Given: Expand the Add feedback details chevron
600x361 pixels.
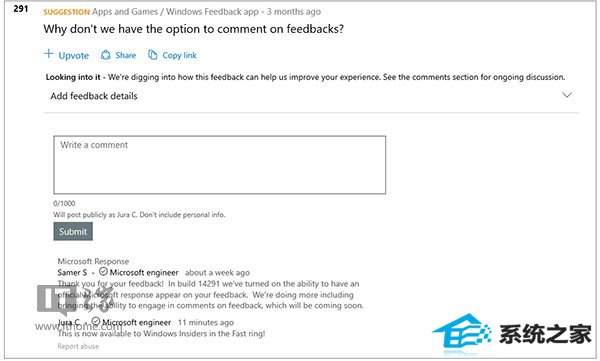Looking at the screenshot, I should point(567,95).
